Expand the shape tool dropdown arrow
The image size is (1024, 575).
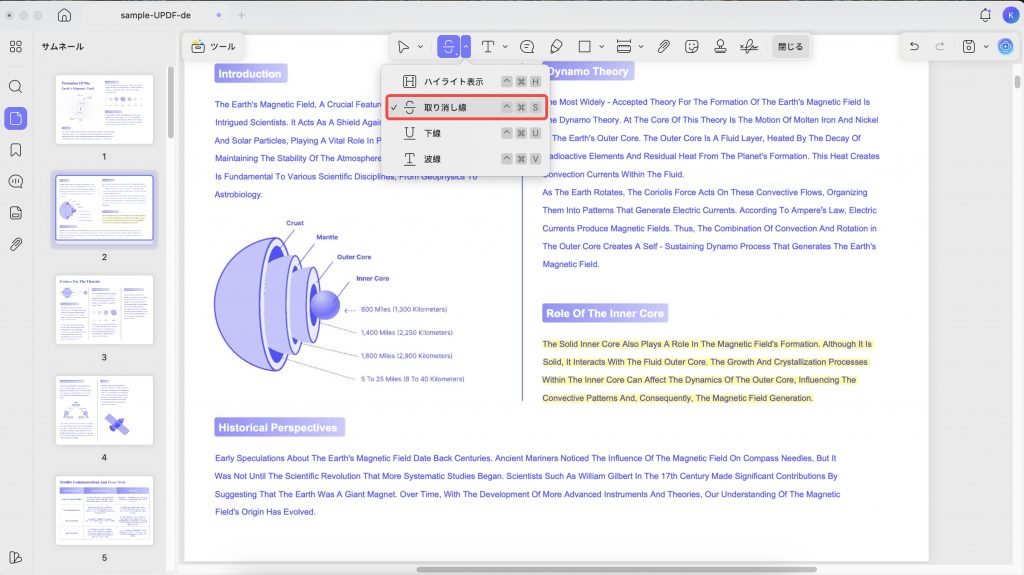(601, 46)
